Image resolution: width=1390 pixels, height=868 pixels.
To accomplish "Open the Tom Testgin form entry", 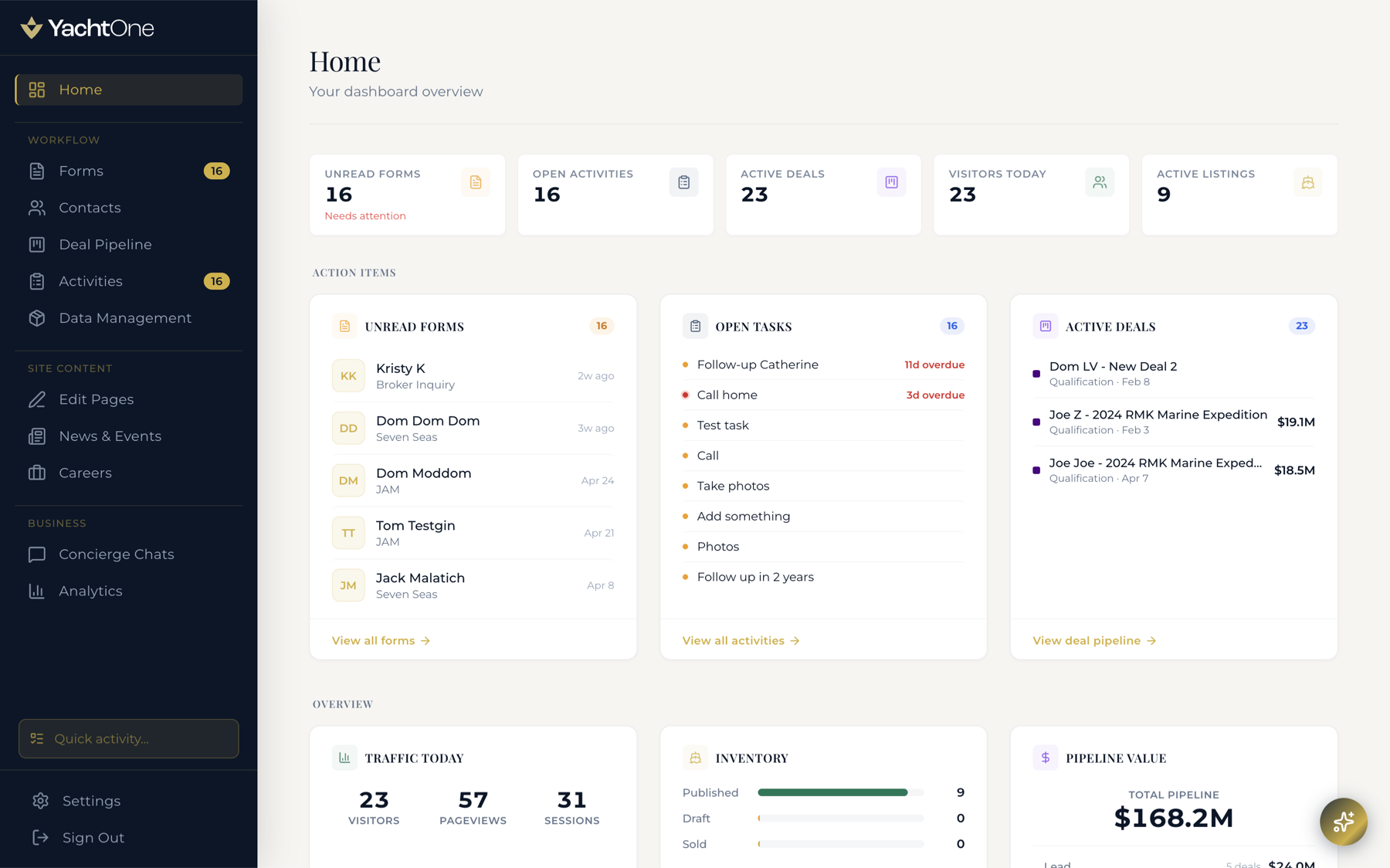I will click(x=473, y=533).
